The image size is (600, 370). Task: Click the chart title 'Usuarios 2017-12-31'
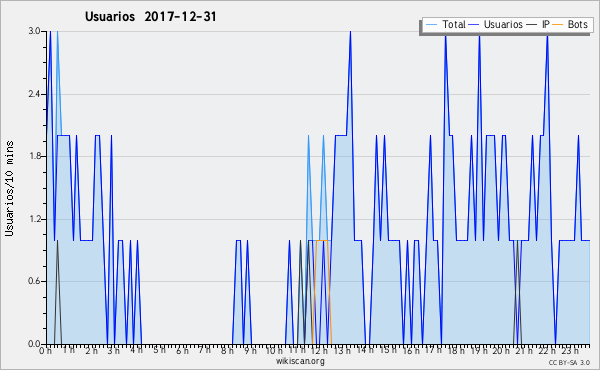tap(150, 17)
